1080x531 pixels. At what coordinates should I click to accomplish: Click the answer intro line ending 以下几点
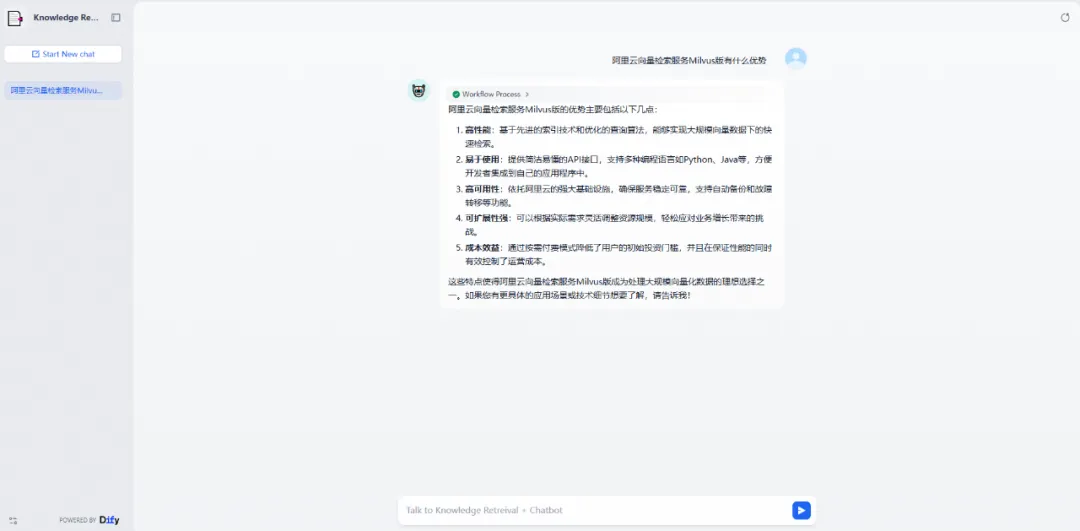point(553,110)
